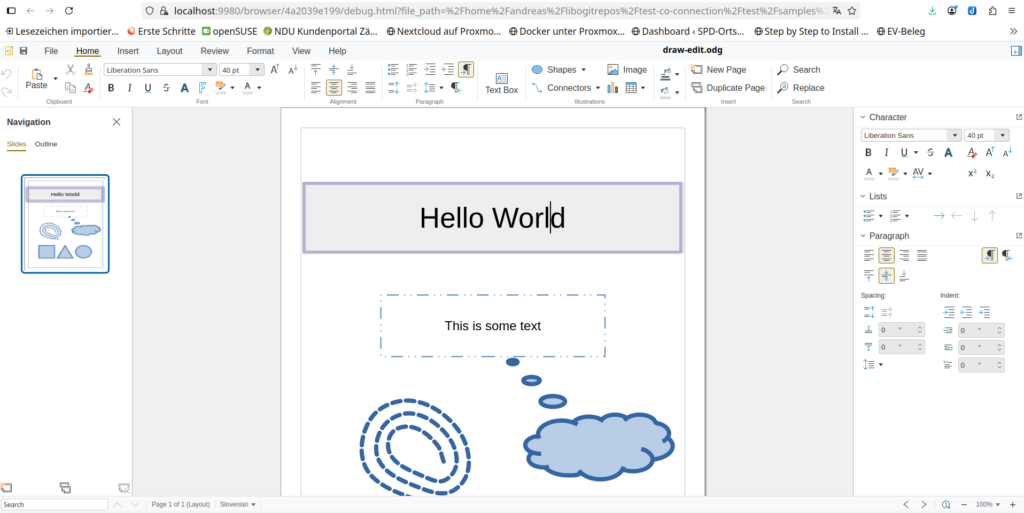Toggle Underline in the ribbon Font group
Screen dimensions: 1024x513
[148, 87]
